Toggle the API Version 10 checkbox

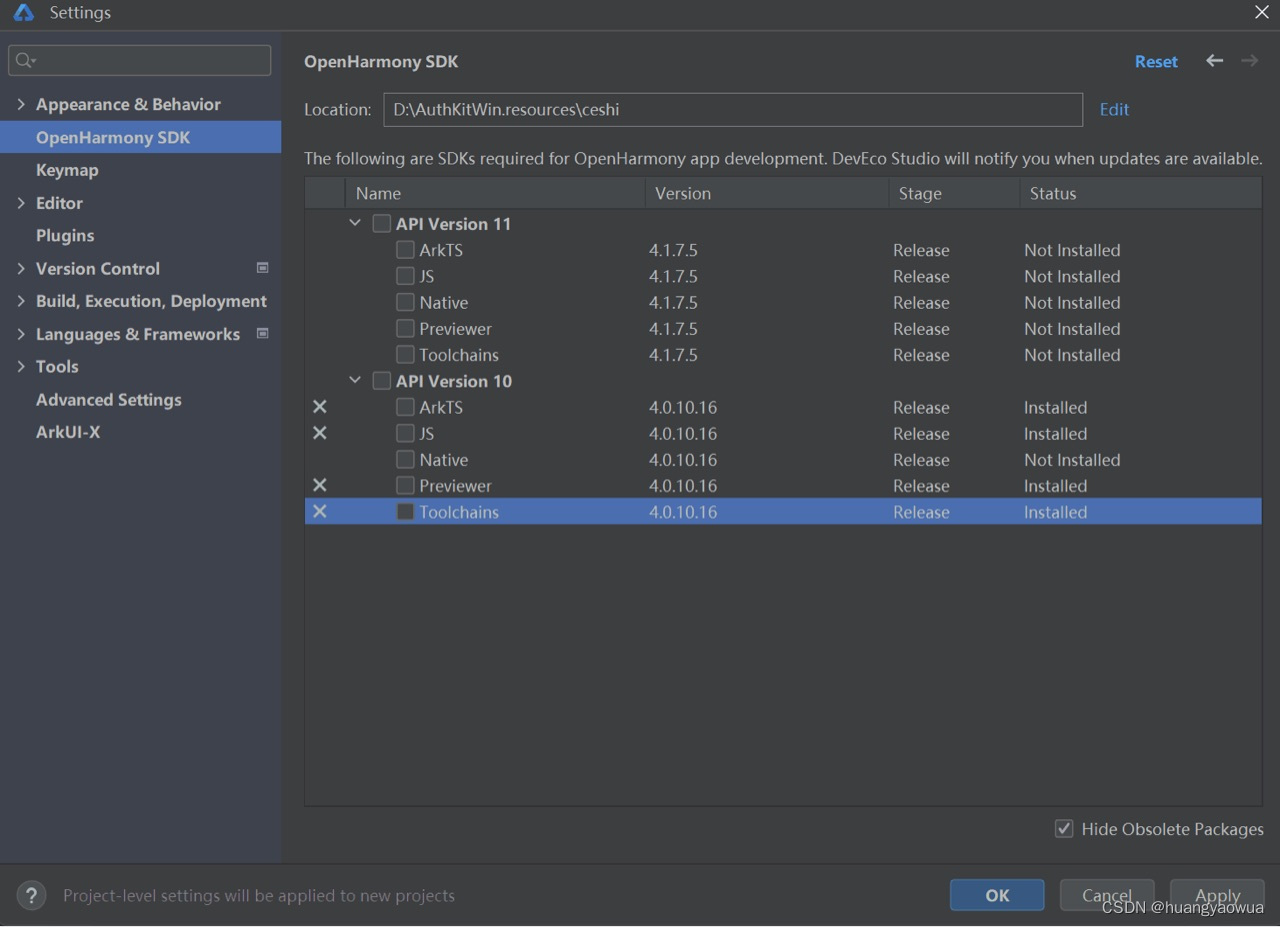[381, 381]
